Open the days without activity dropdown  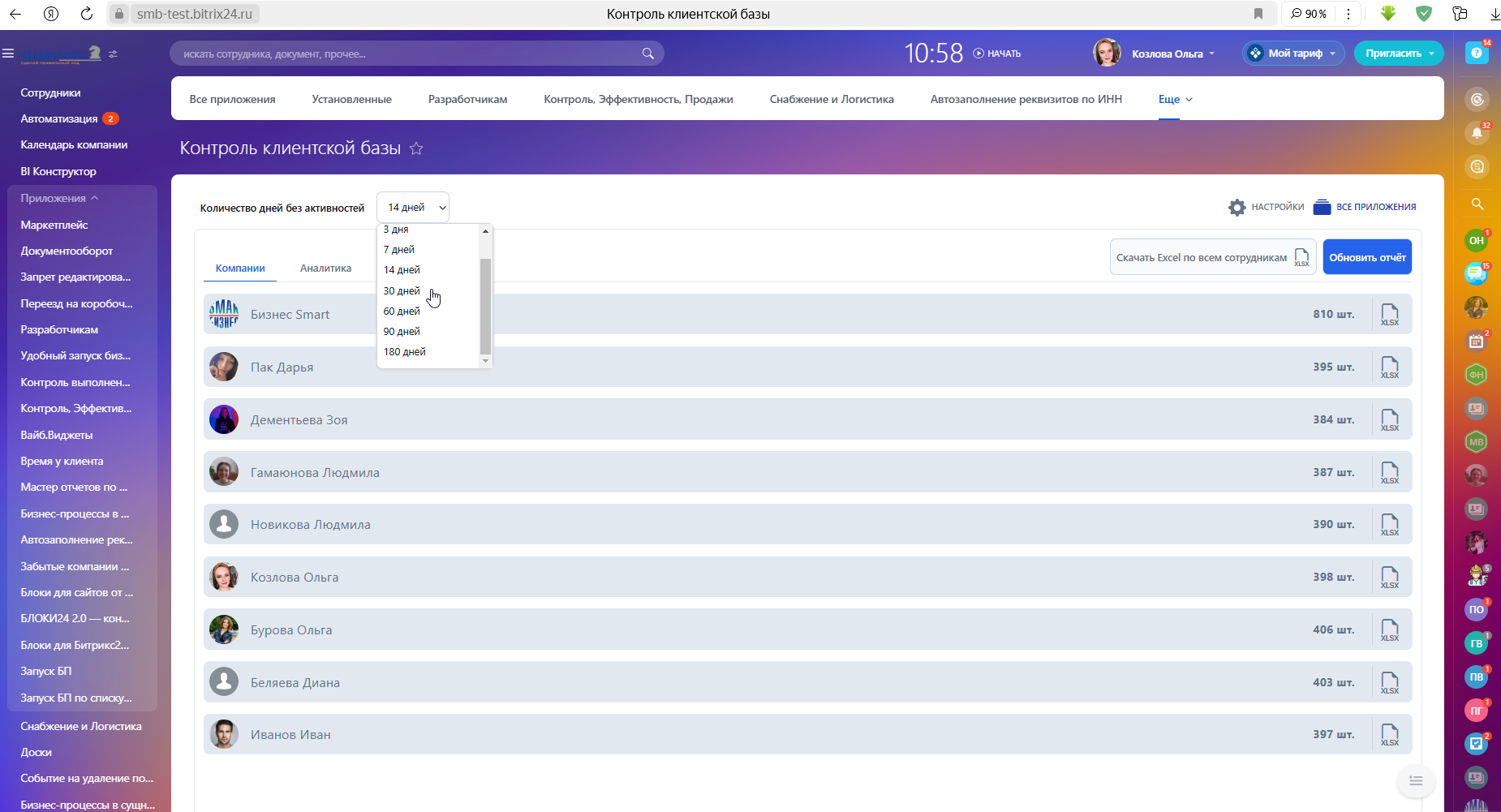coord(413,208)
